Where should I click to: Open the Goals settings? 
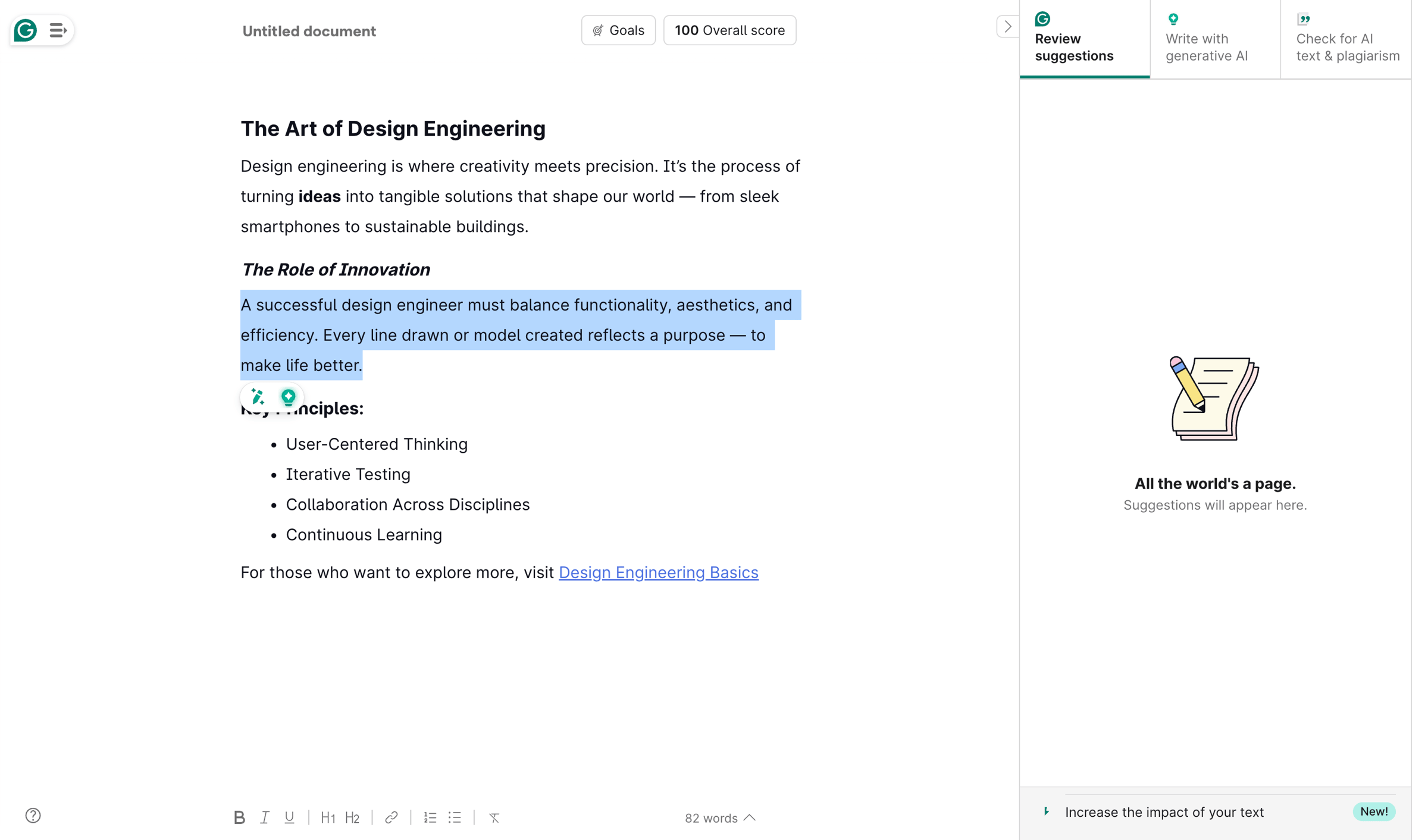[618, 30]
